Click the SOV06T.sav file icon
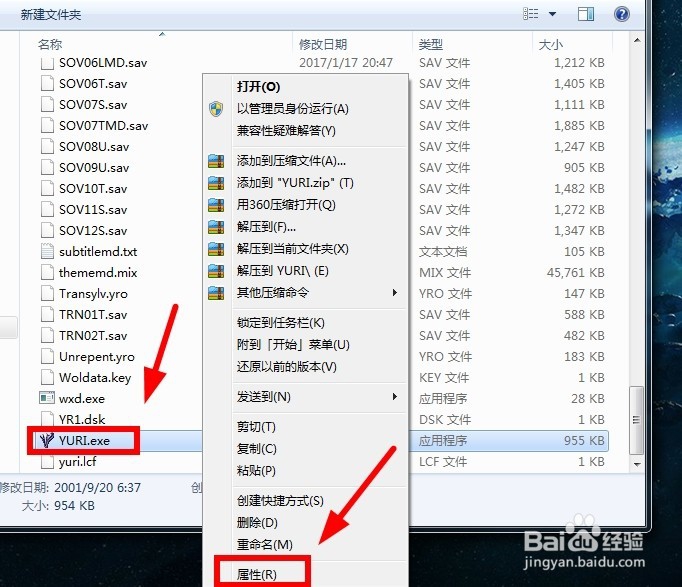Image resolution: width=682 pixels, height=587 pixels. tap(47, 83)
